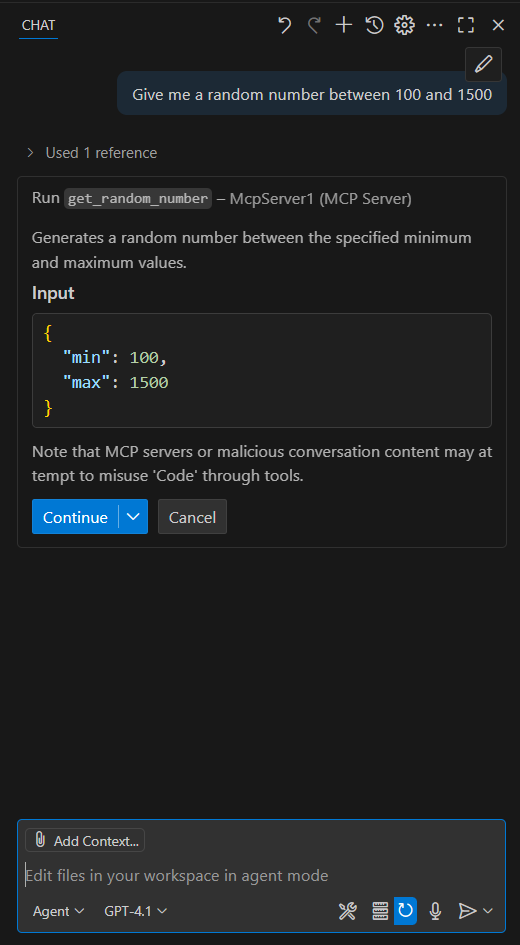The width and height of the screenshot is (520, 945).
Task: Undo the last chat request
Action: [284, 25]
